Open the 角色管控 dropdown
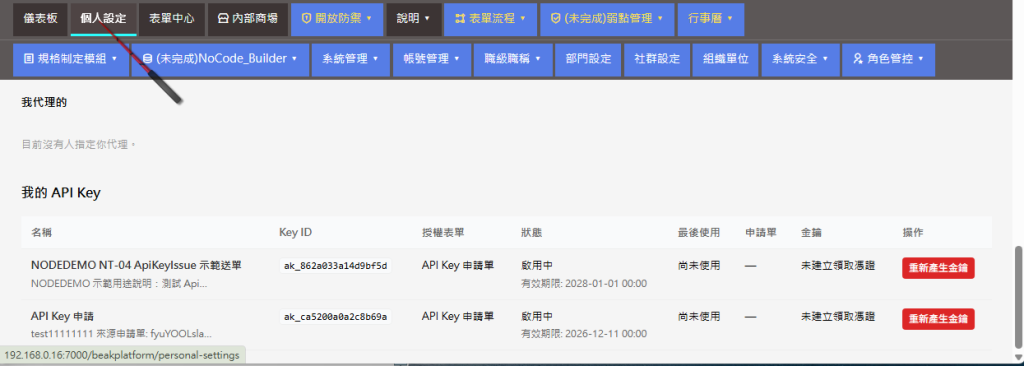The height and width of the screenshot is (366, 1024). click(x=888, y=59)
